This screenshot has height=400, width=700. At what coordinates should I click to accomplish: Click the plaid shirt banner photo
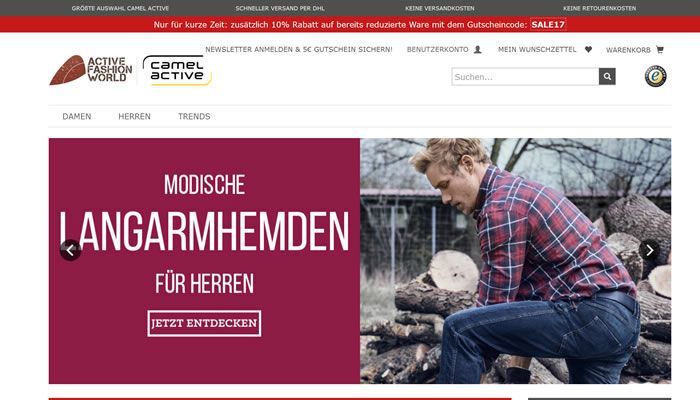tap(515, 261)
